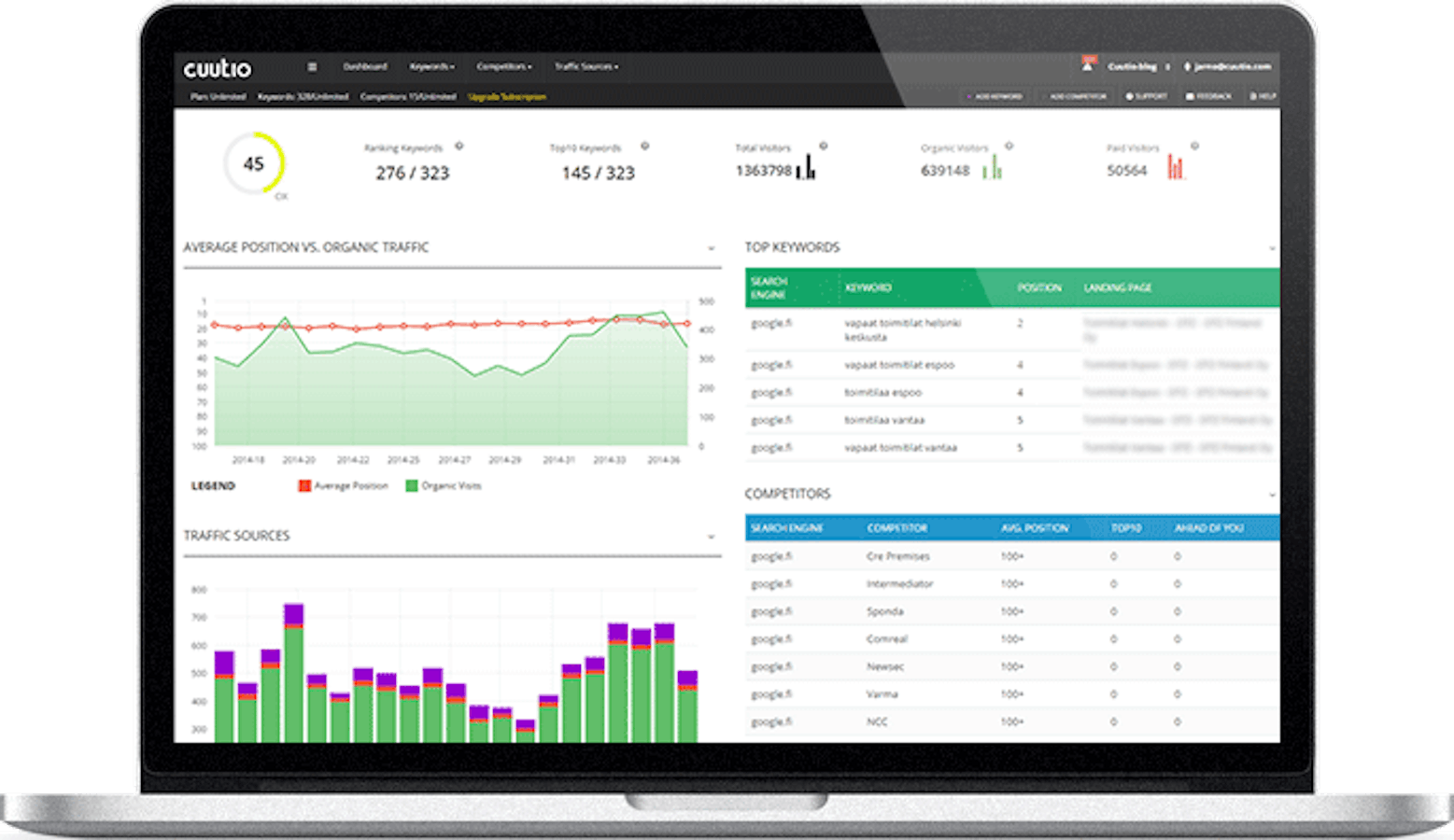Click the '2014-18' x-axis label

247,460
